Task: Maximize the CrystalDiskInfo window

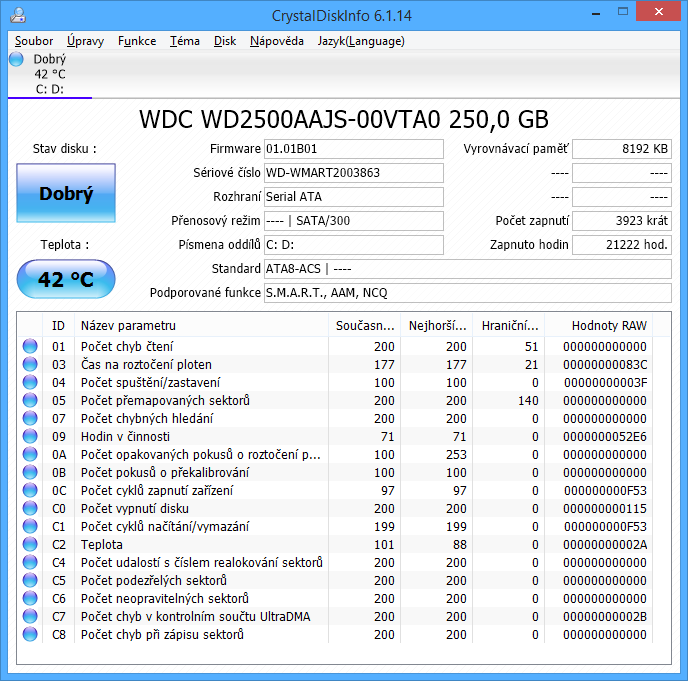Action: point(623,12)
